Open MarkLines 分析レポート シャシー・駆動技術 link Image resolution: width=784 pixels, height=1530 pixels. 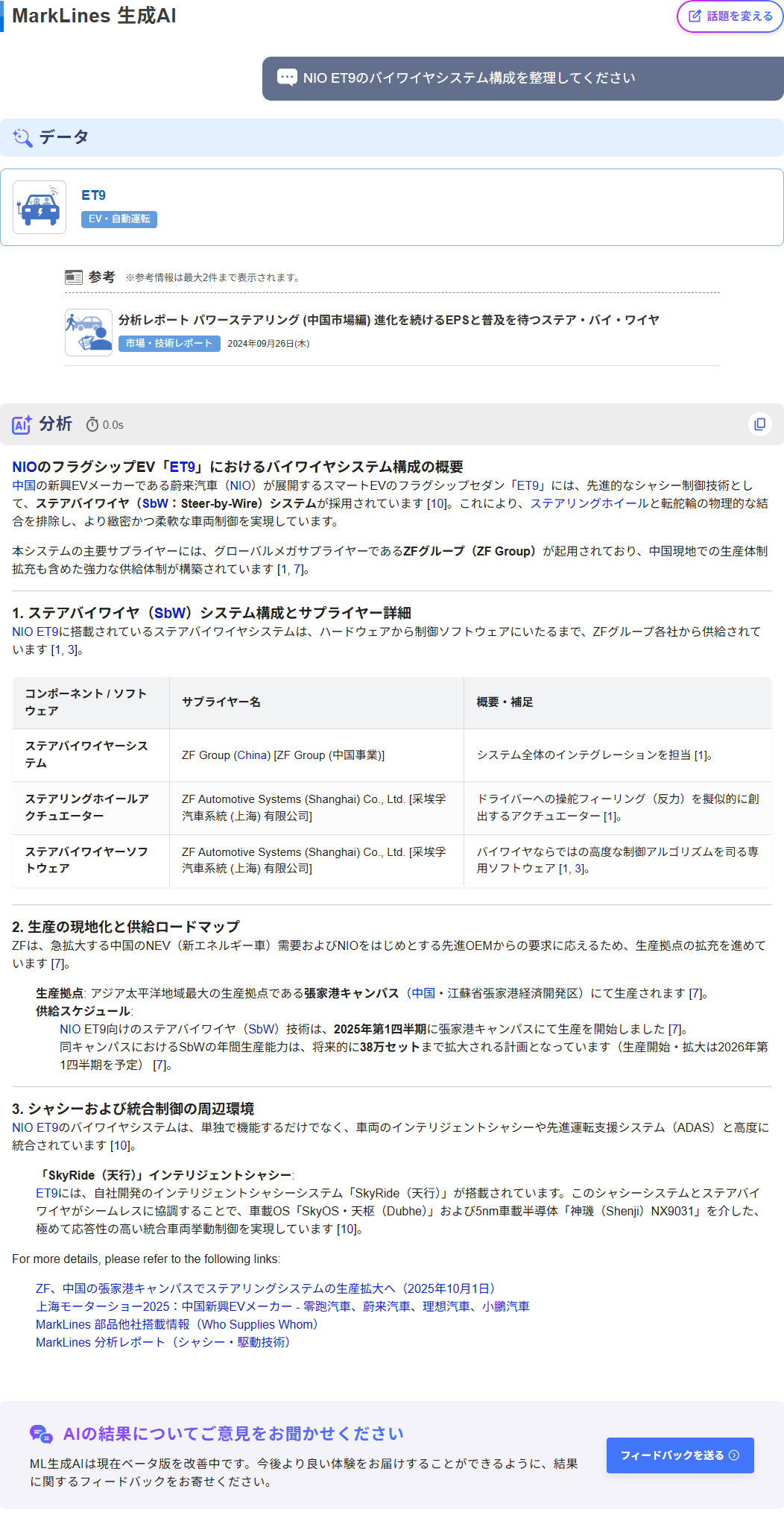coord(165,1342)
